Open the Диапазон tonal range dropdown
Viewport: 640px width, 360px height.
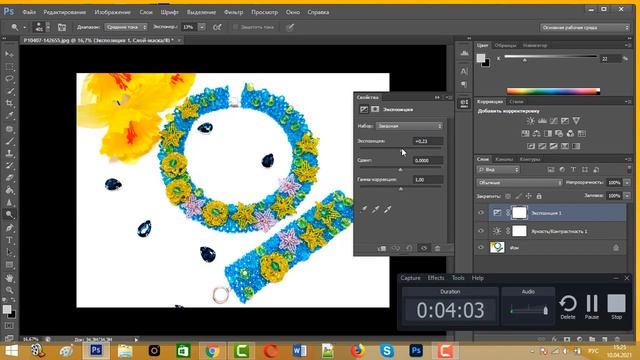click(x=126, y=27)
